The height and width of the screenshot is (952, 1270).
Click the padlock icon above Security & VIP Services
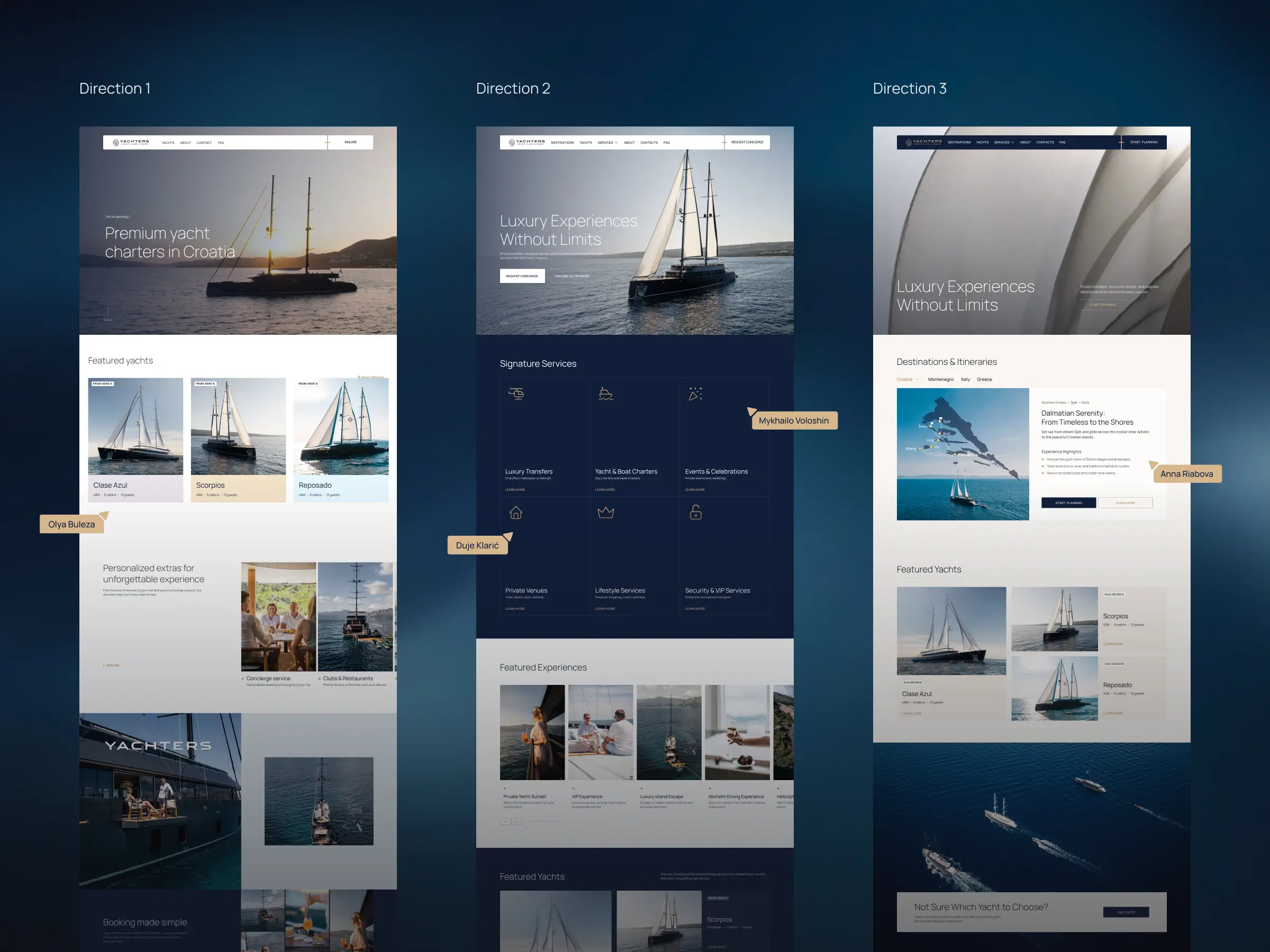click(696, 512)
